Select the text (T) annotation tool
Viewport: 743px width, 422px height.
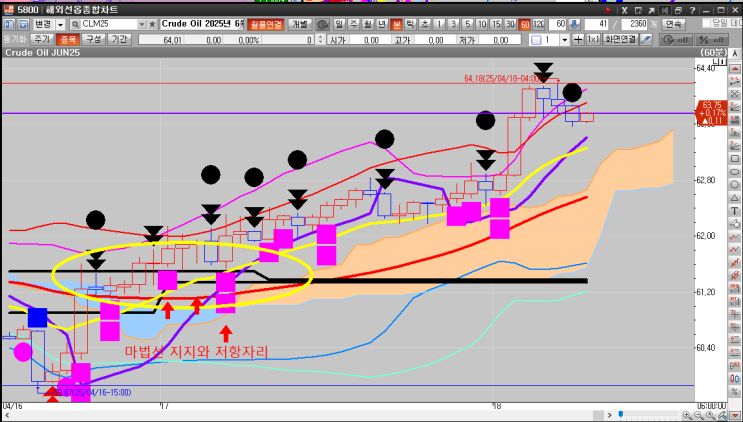[x=734, y=210]
